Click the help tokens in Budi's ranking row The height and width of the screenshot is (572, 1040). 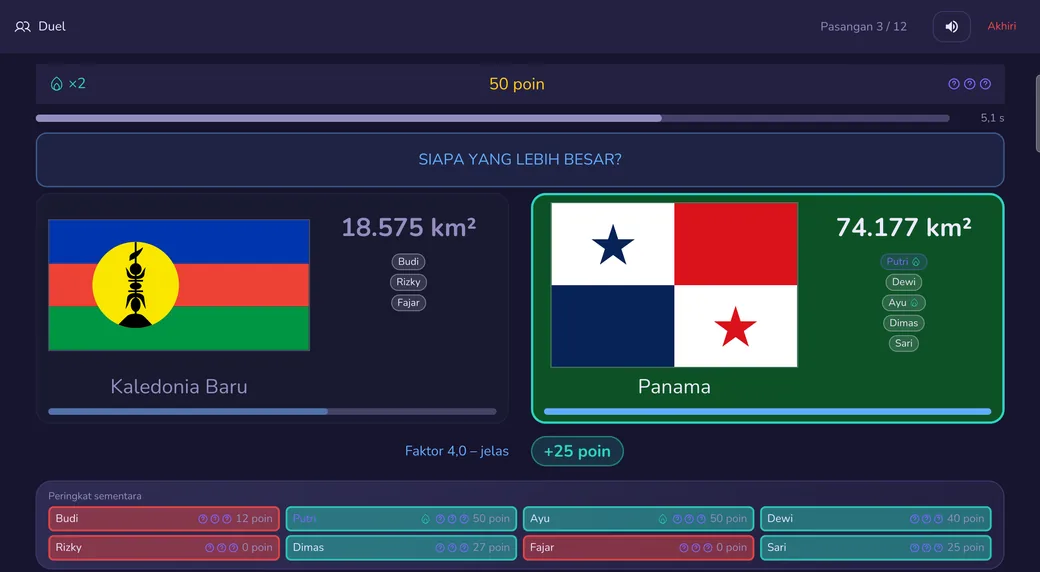[215, 519]
